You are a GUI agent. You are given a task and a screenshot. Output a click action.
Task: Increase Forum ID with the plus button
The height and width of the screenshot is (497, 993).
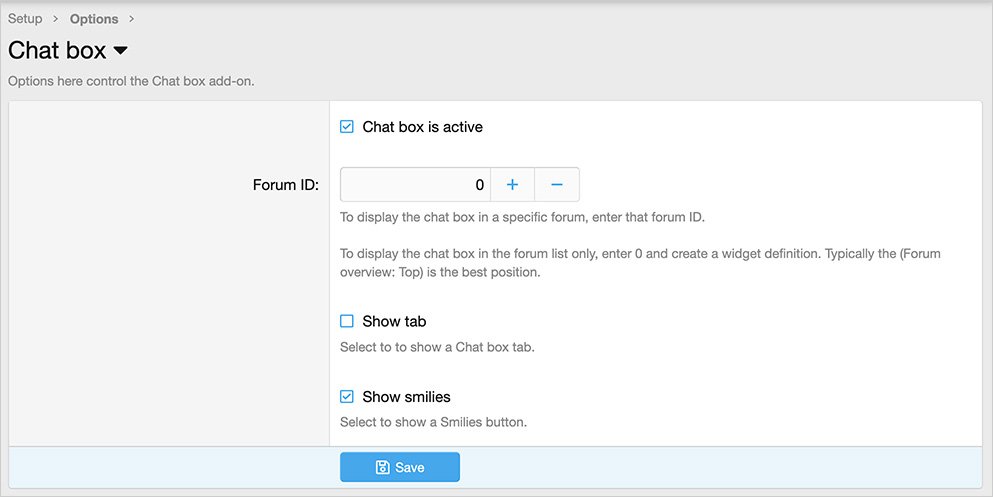click(512, 185)
